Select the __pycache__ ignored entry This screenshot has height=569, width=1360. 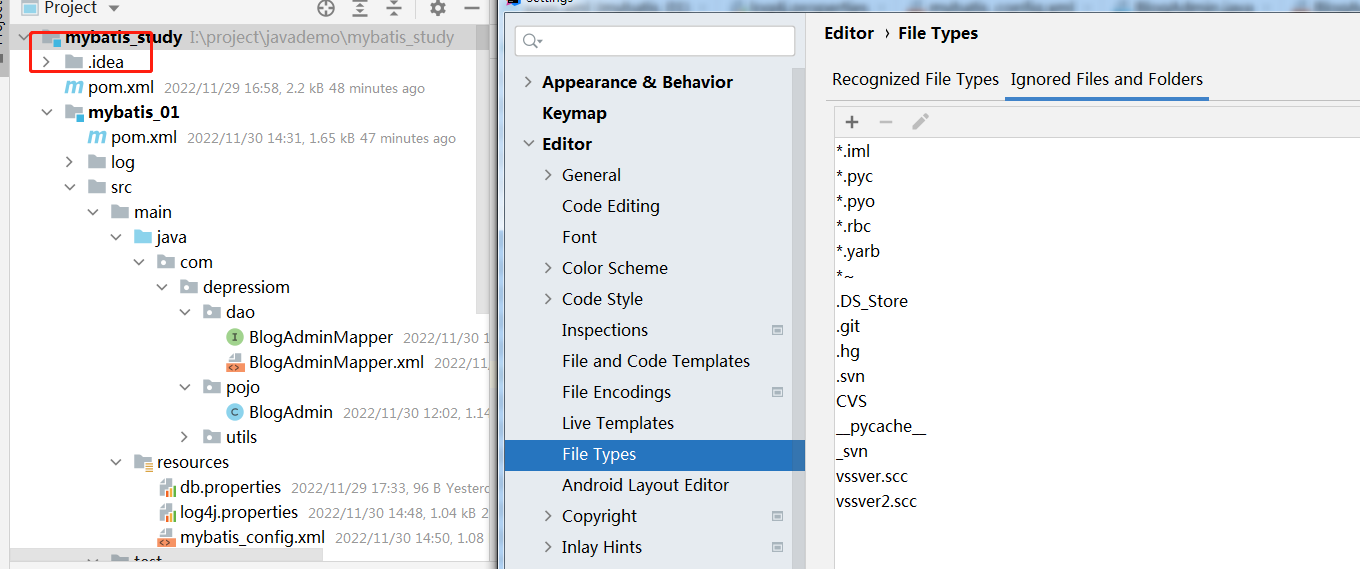coord(881,426)
